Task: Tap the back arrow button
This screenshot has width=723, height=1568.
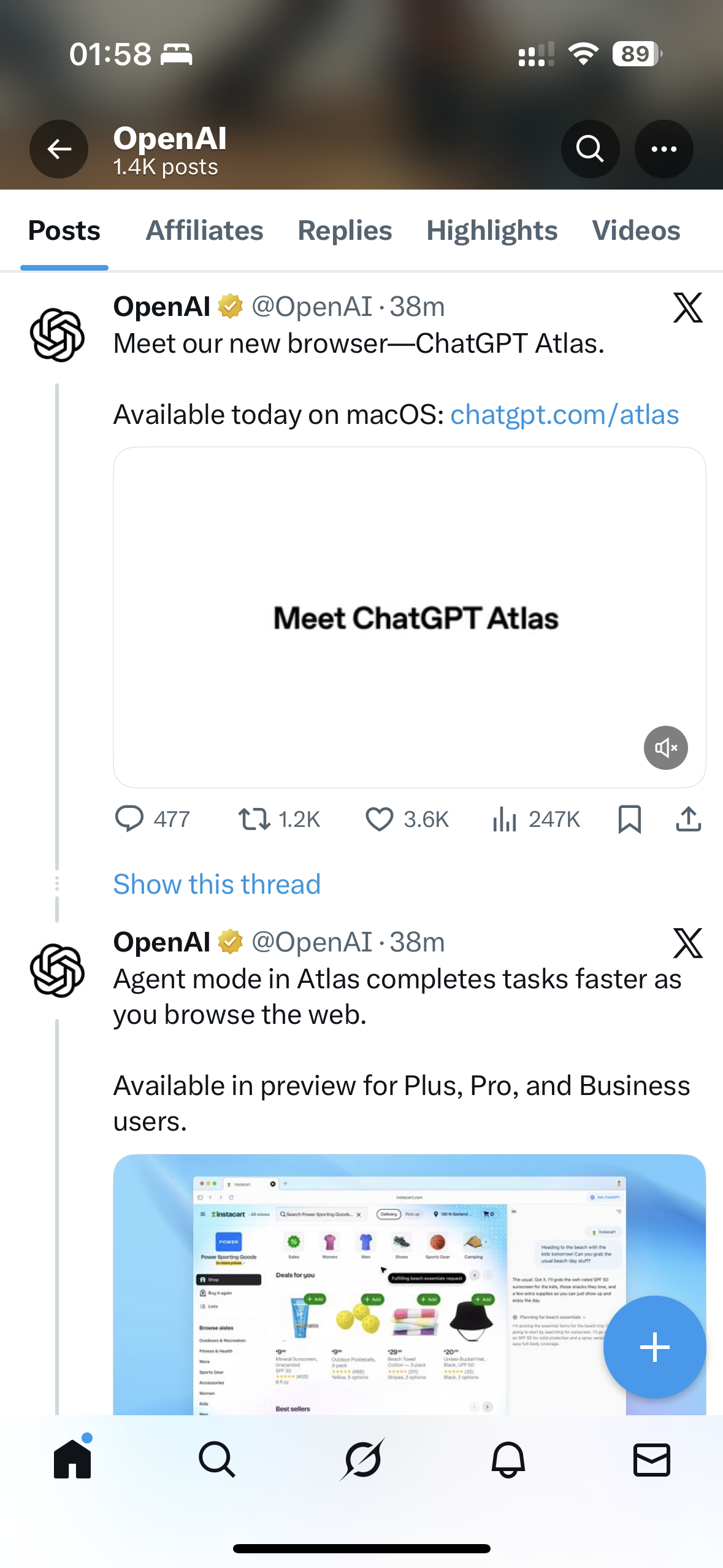Action: coord(59,149)
